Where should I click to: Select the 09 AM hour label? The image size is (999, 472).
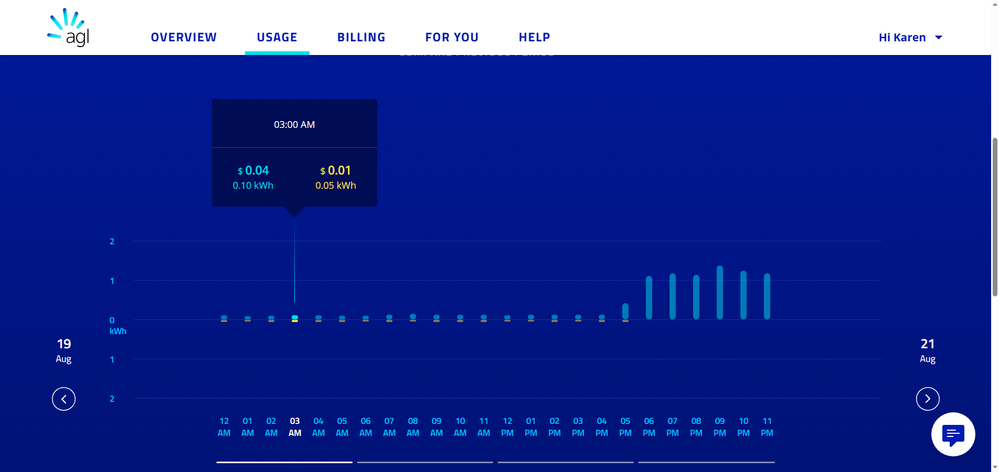click(436, 427)
